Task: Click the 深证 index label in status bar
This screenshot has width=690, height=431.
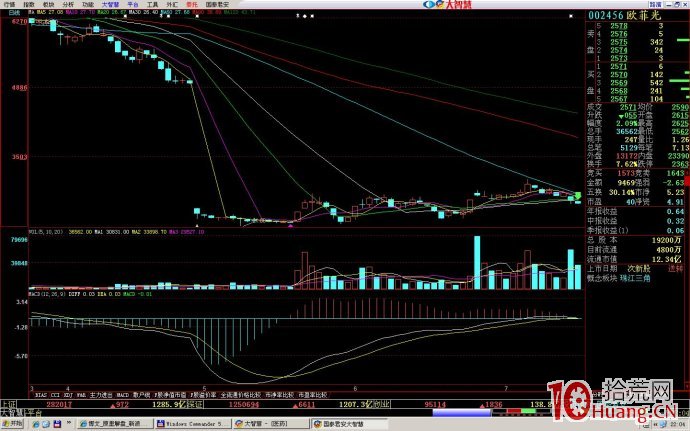Action: [x=195, y=404]
